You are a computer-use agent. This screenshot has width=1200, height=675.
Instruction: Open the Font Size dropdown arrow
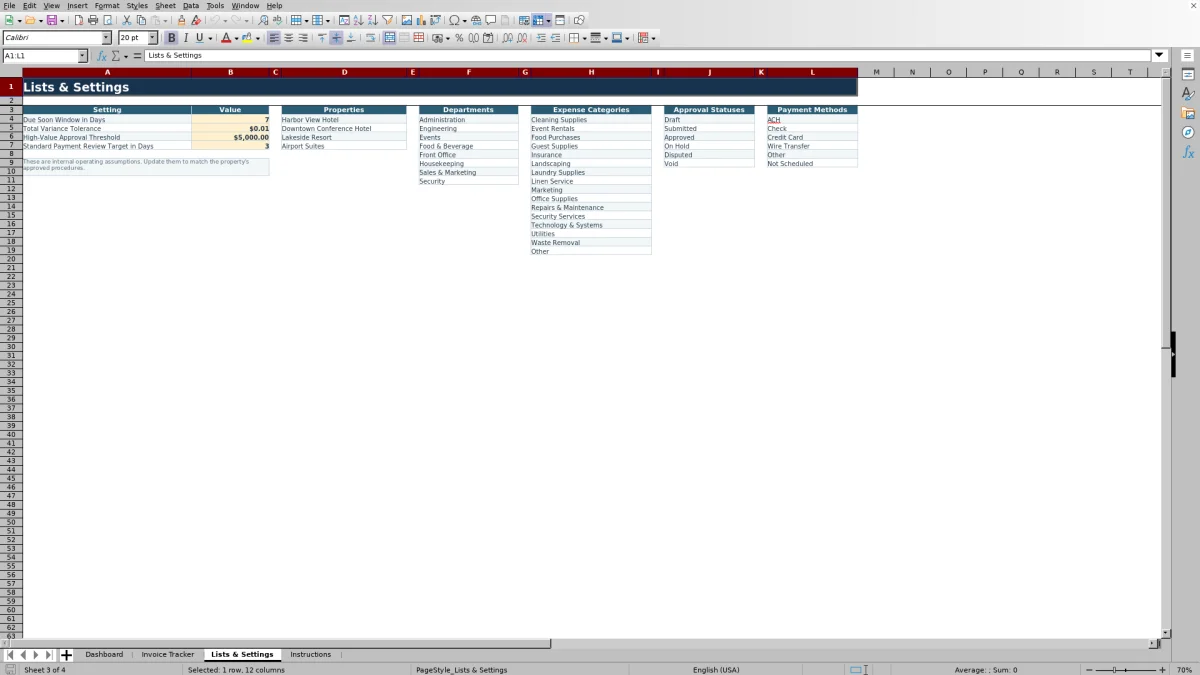click(152, 38)
